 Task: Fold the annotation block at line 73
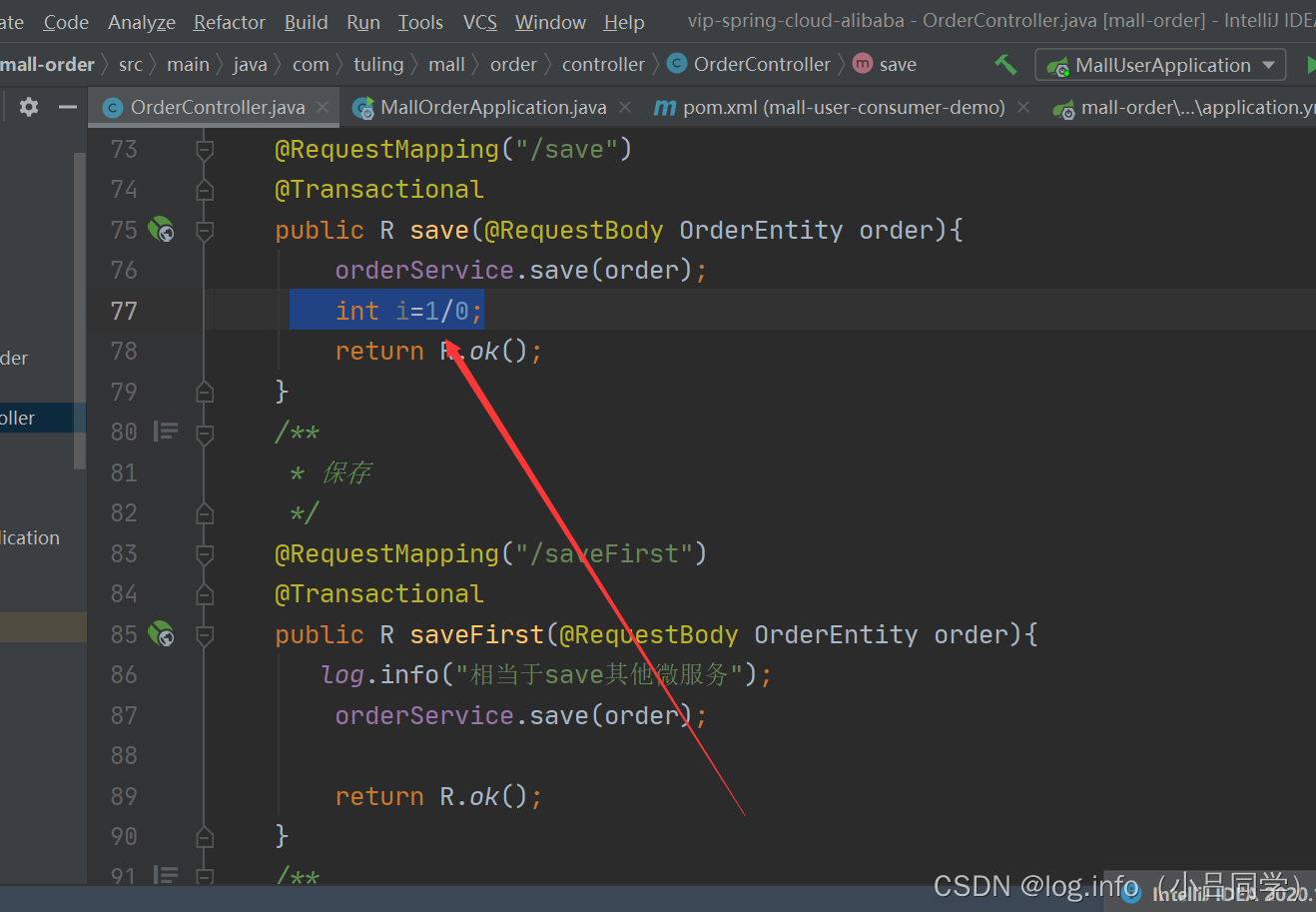pos(205,150)
